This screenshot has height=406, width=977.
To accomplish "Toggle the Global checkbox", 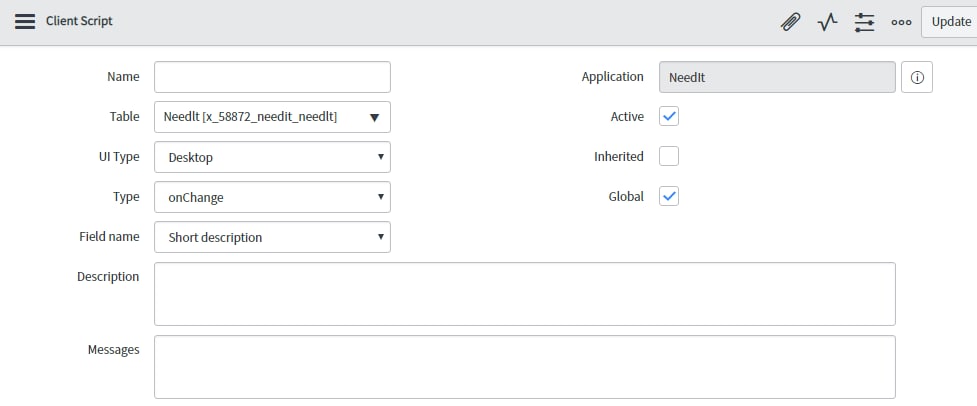I will pyautogui.click(x=669, y=196).
